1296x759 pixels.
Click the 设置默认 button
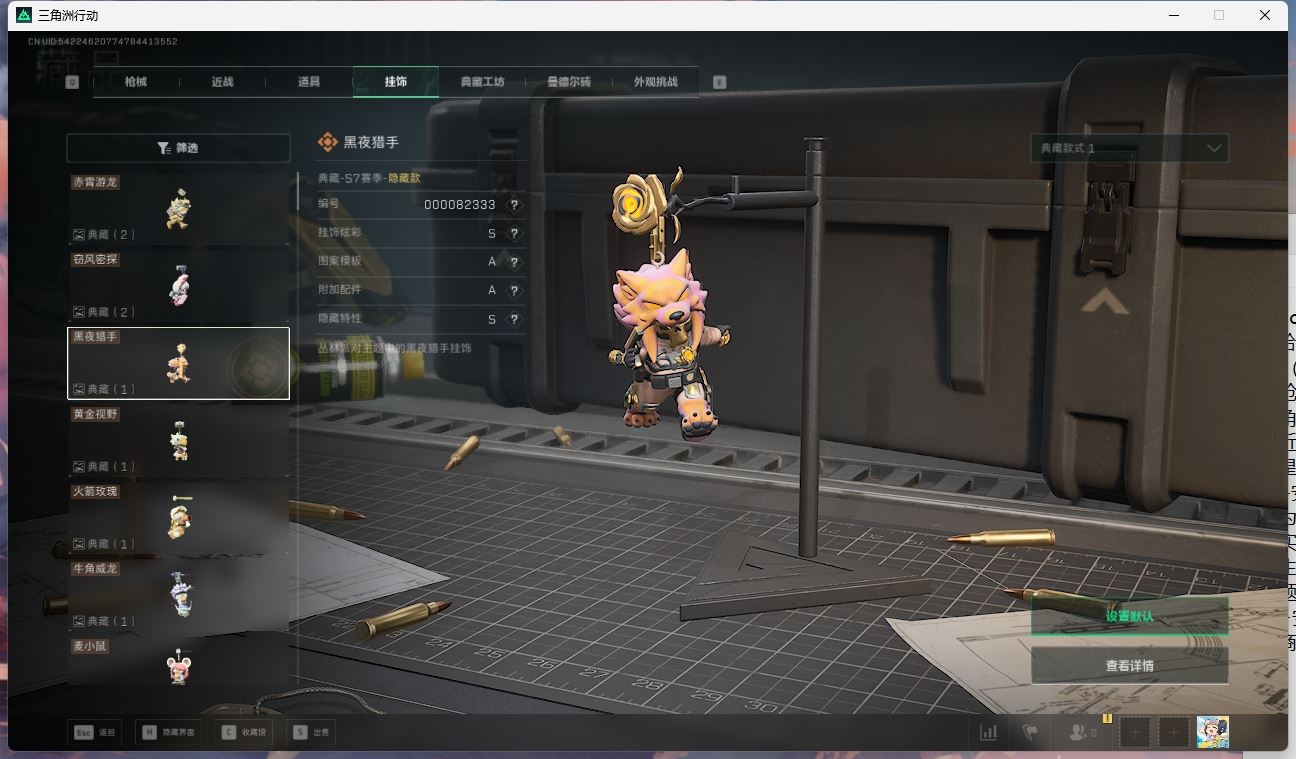coord(1129,617)
